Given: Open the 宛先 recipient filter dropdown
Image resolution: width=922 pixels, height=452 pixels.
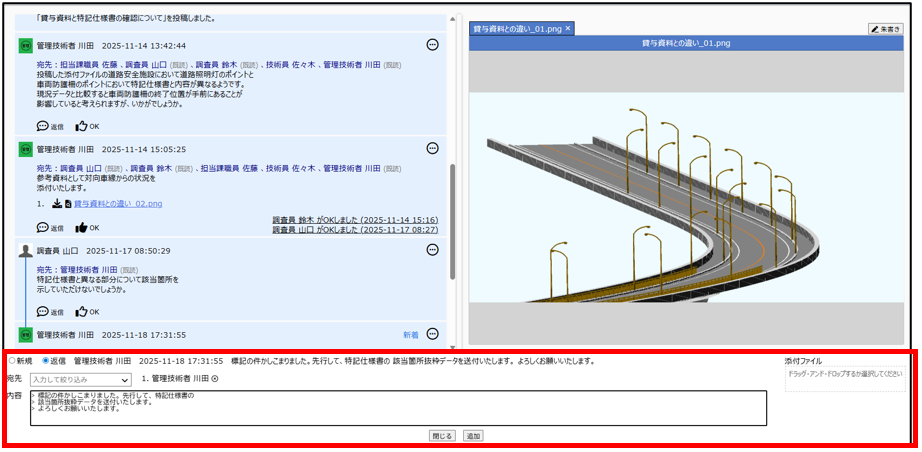Looking at the screenshot, I should pos(80,380).
